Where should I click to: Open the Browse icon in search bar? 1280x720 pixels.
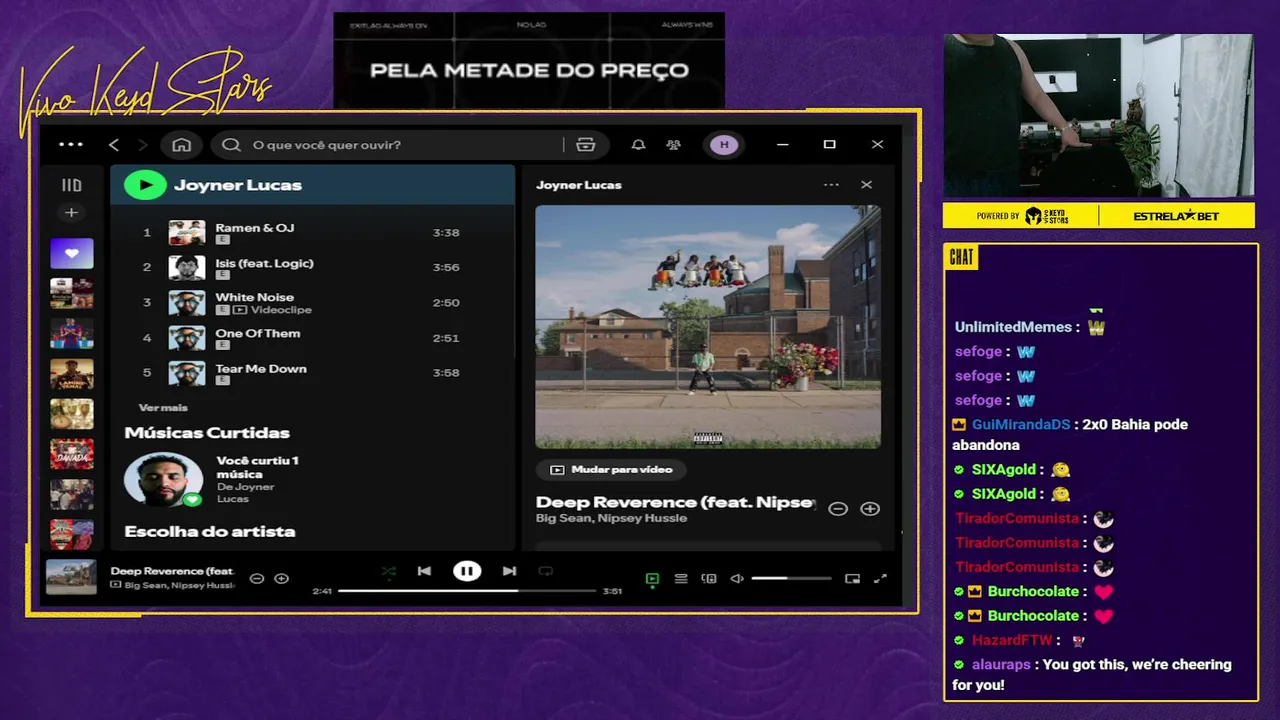click(x=586, y=145)
